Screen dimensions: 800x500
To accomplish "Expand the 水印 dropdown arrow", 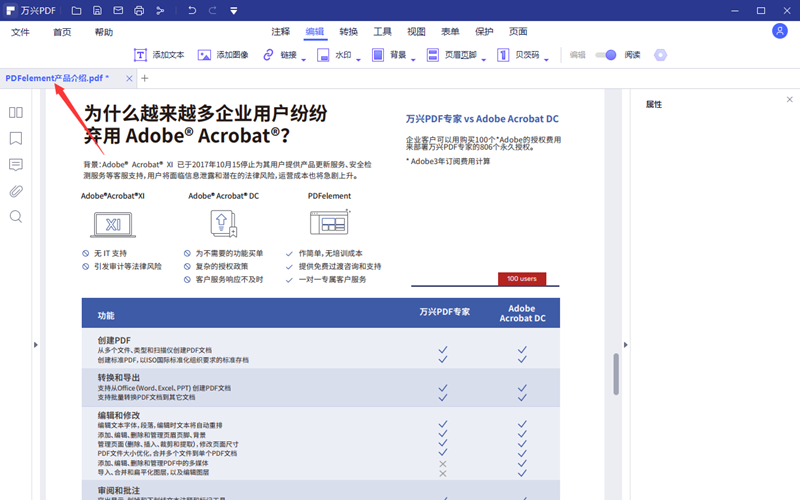I will (x=359, y=59).
